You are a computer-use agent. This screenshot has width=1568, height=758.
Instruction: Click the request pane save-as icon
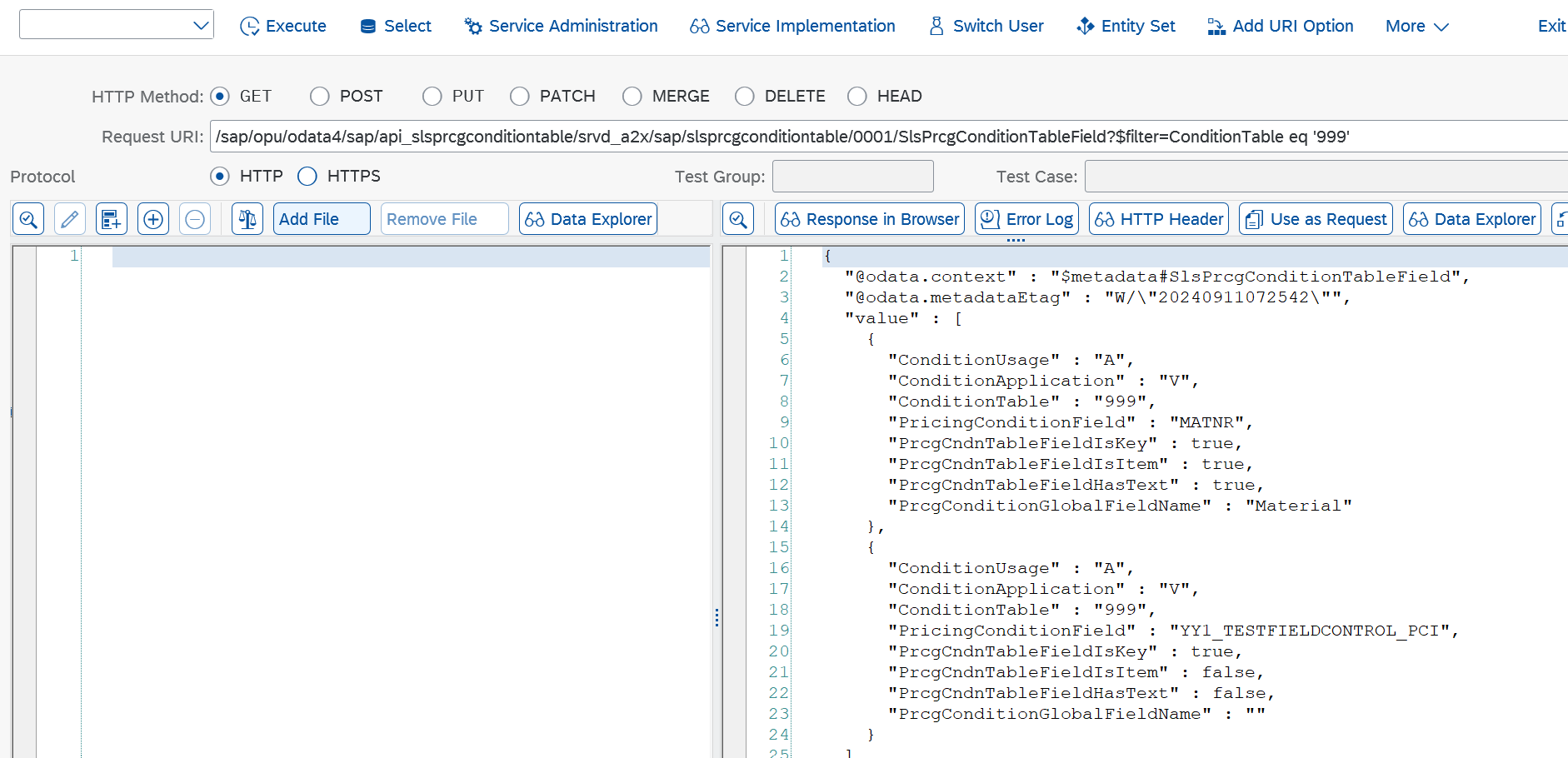tap(112, 219)
